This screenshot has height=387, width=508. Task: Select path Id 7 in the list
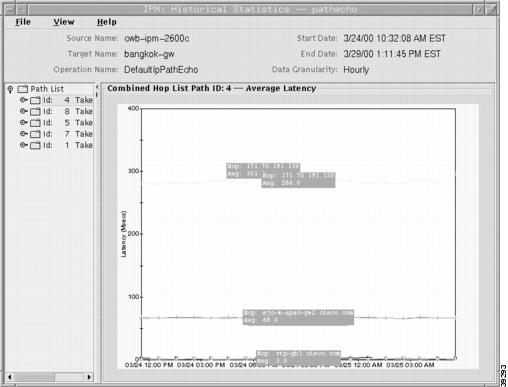click(x=68, y=134)
